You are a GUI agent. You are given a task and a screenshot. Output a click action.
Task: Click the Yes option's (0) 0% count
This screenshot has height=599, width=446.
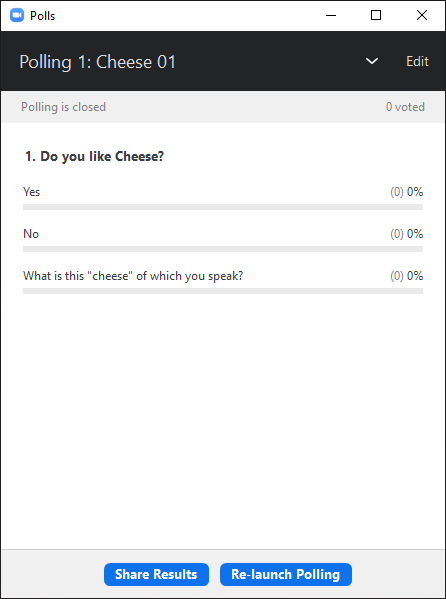(x=407, y=192)
